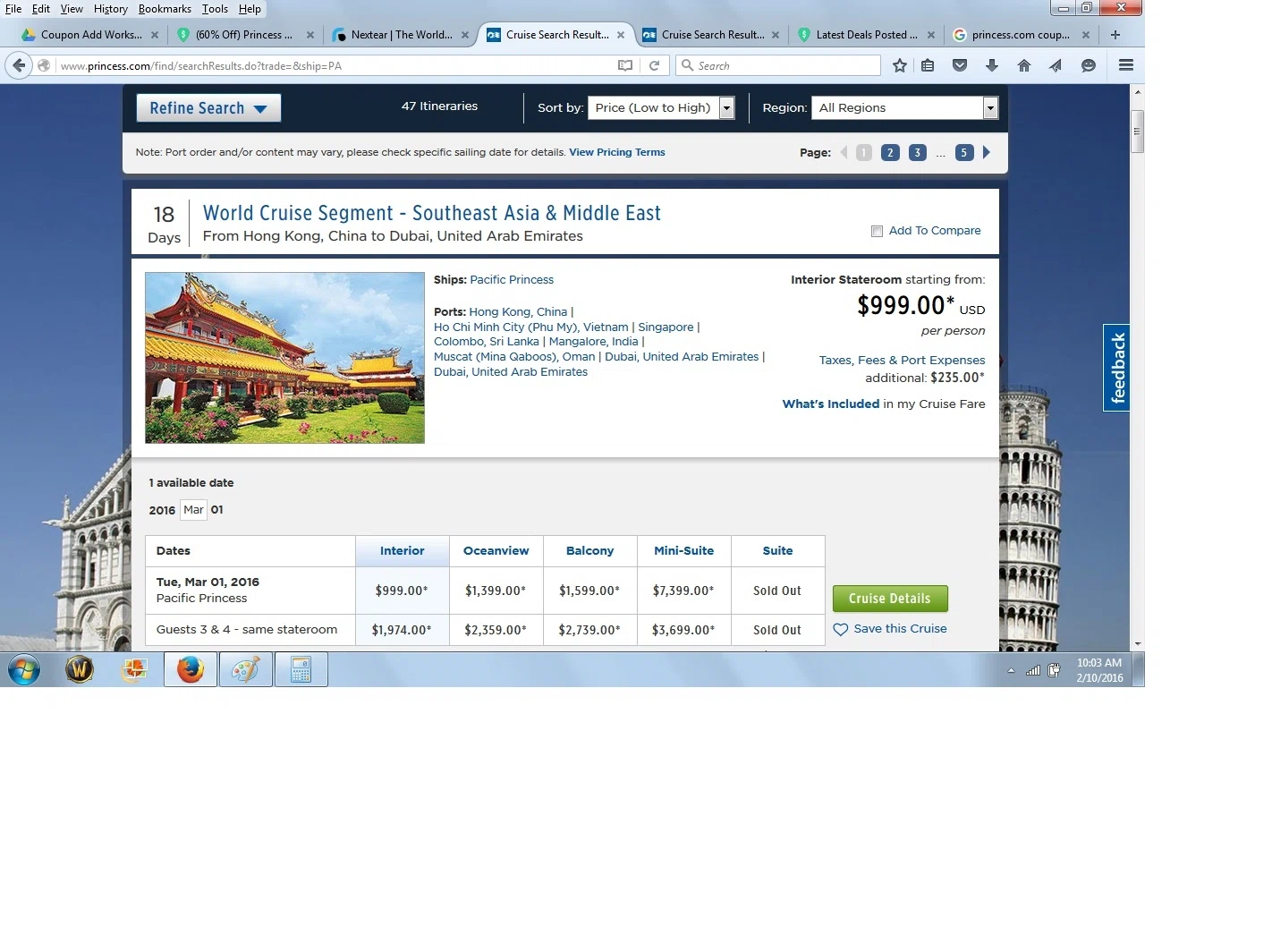Open Windows Start menu orb
The height and width of the screenshot is (952, 1272).
point(24,669)
